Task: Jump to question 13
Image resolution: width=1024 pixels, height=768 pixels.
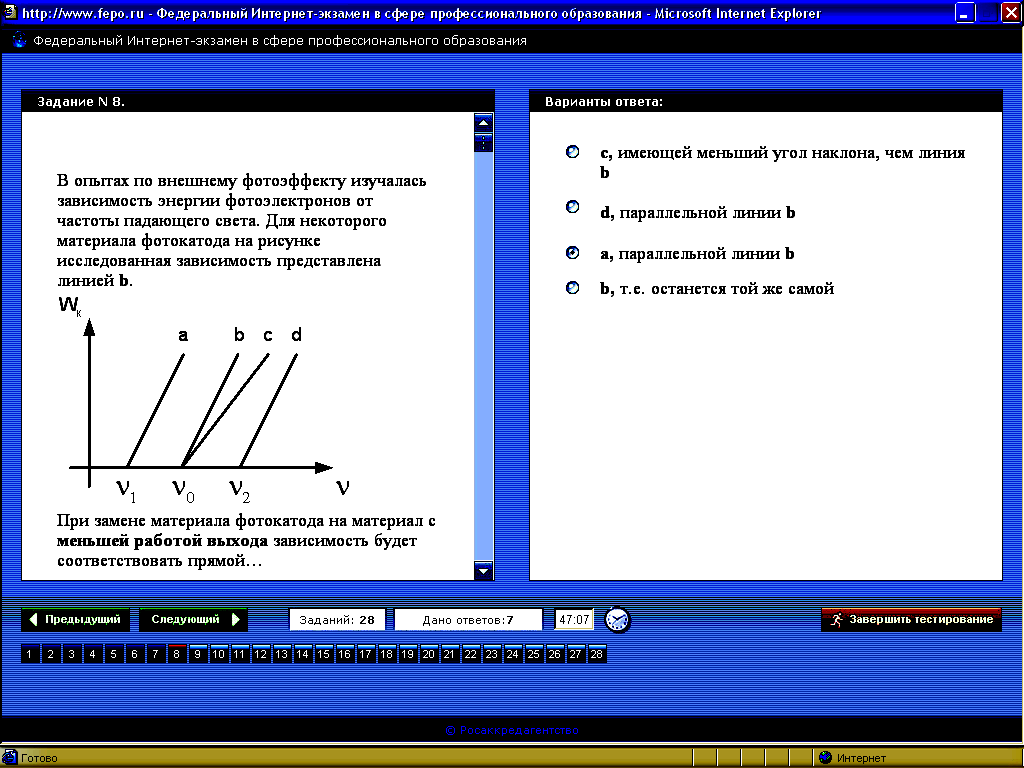Action: pos(281,654)
